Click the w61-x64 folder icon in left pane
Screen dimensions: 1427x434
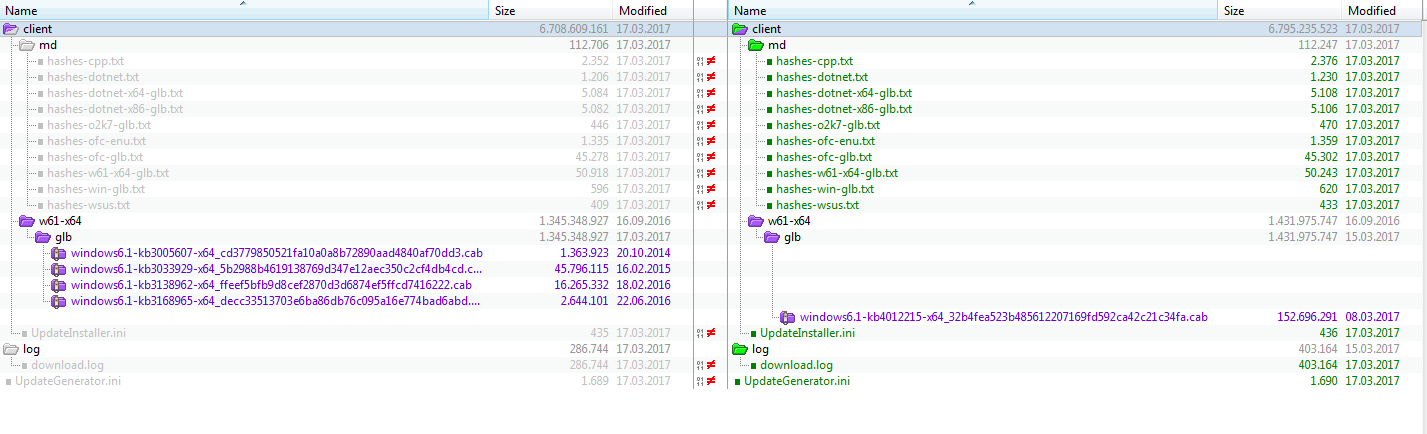27,221
